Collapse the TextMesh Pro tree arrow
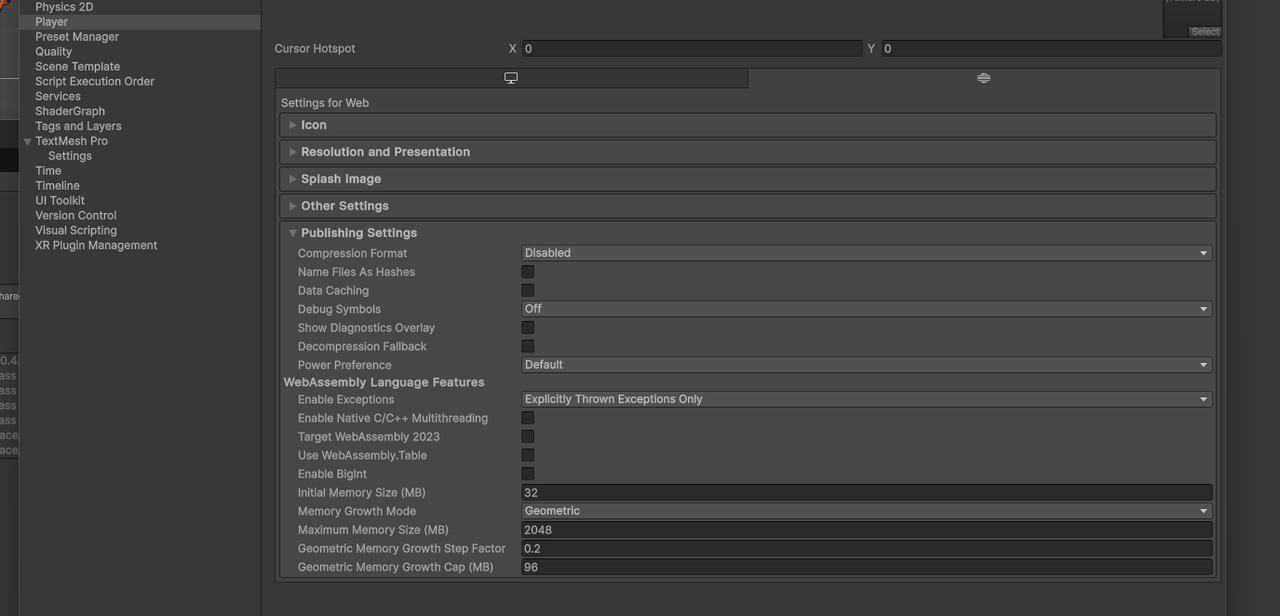The image size is (1280, 616). pyautogui.click(x=28, y=142)
